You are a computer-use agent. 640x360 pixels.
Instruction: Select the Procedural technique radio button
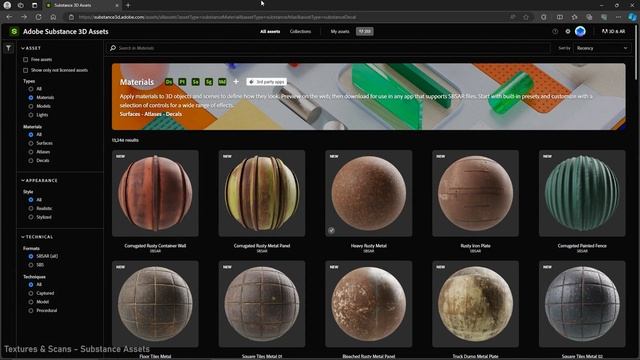31,311
